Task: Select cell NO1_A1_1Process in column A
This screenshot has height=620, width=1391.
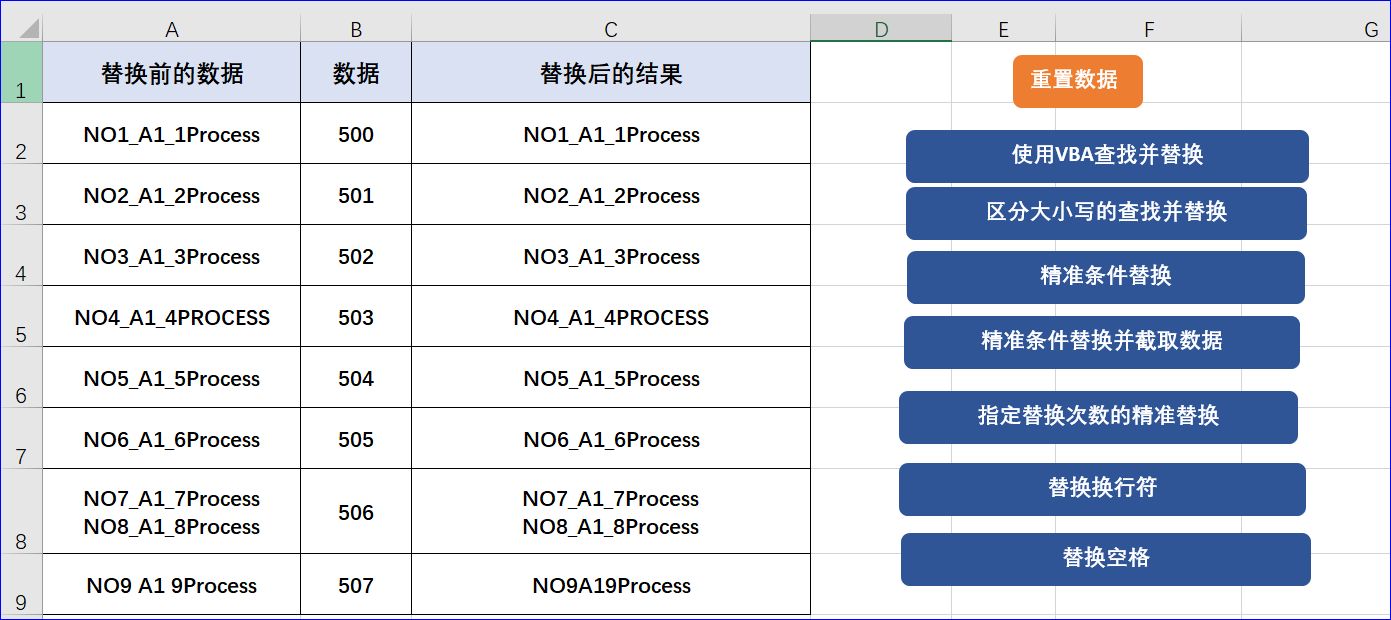Action: coord(172,133)
